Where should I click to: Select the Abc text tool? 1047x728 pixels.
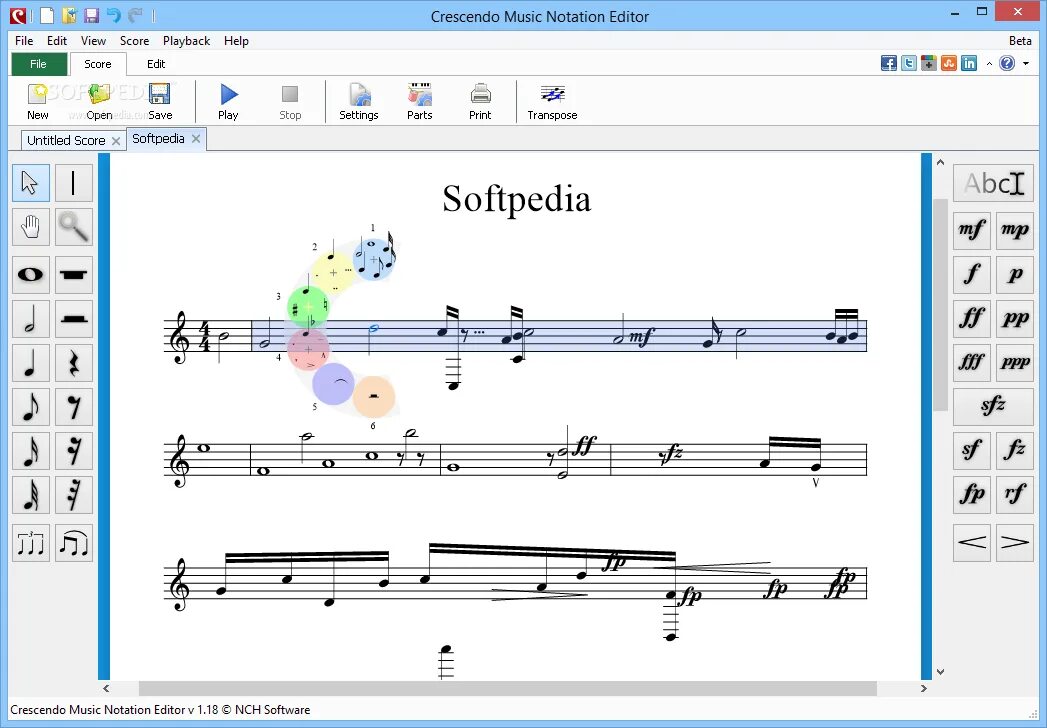tap(993, 183)
